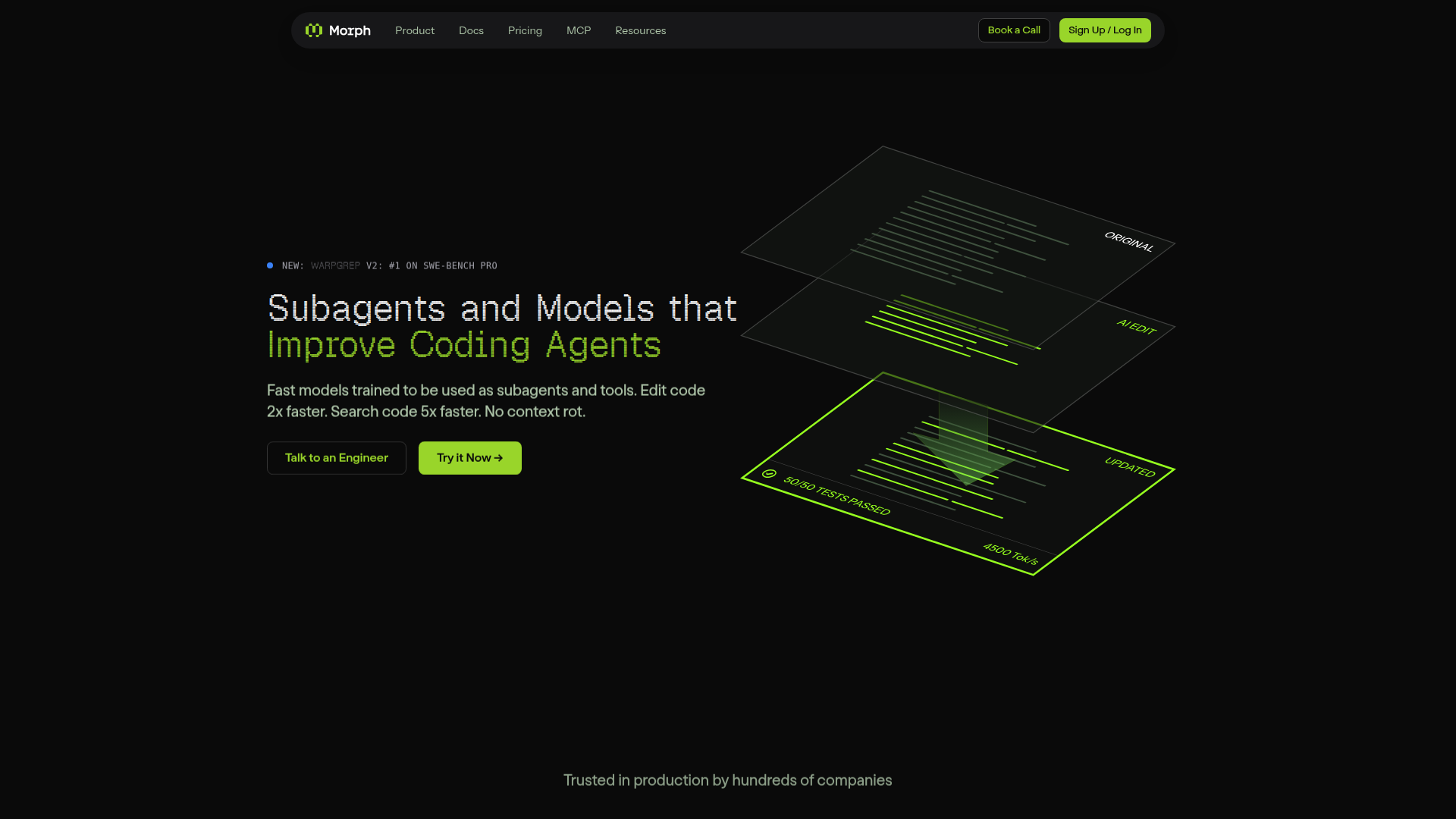This screenshot has height=819, width=1456.
Task: Expand the Resources menu
Action: point(640,30)
